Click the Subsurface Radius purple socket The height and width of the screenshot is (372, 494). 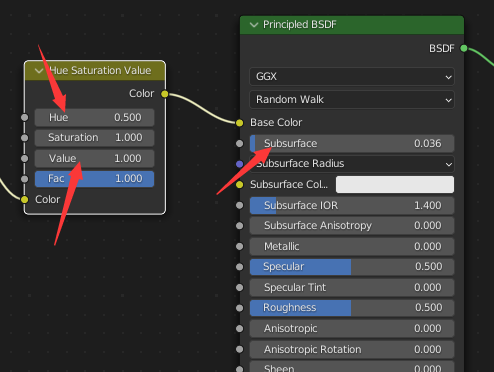coord(239,164)
